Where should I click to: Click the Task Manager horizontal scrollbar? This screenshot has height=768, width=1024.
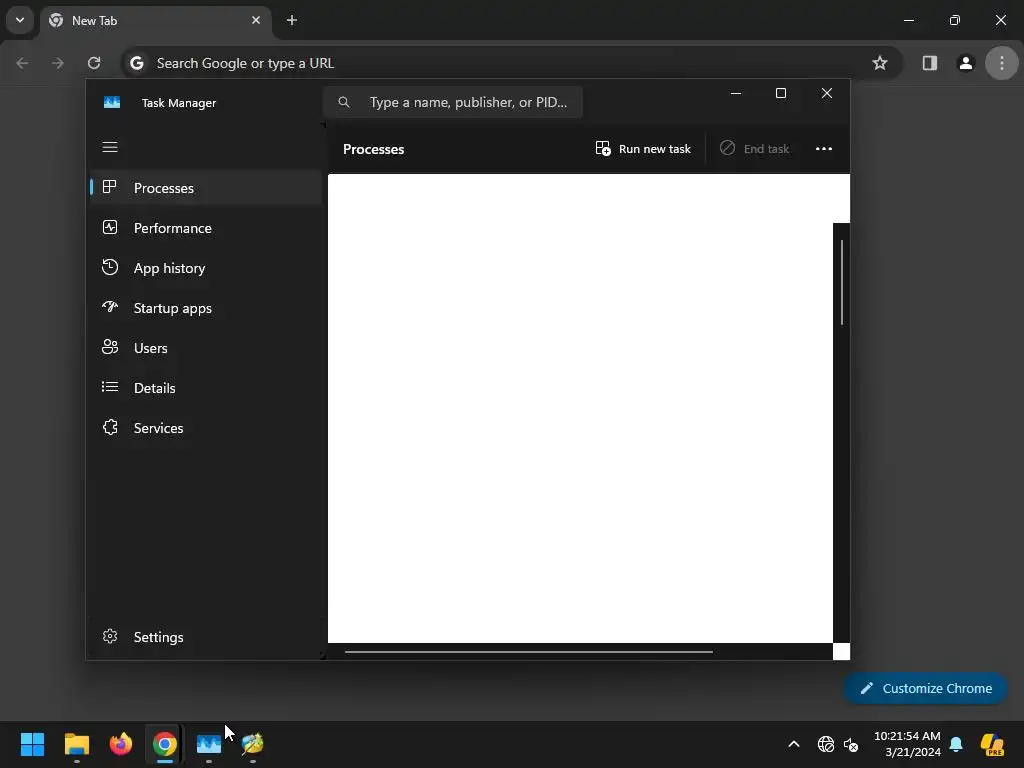[528, 651]
